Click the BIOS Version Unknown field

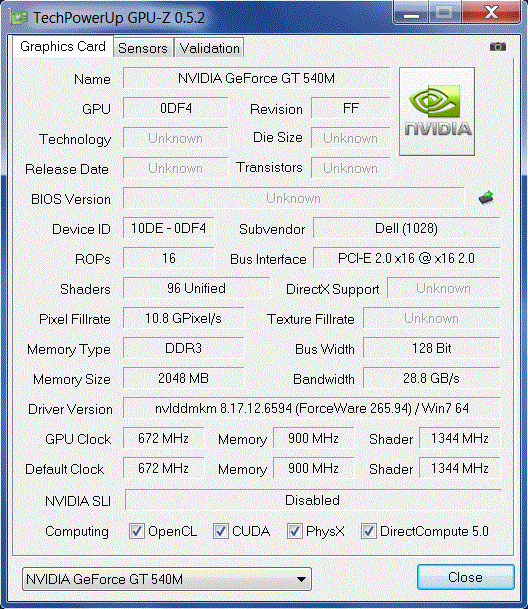pyautogui.click(x=293, y=198)
